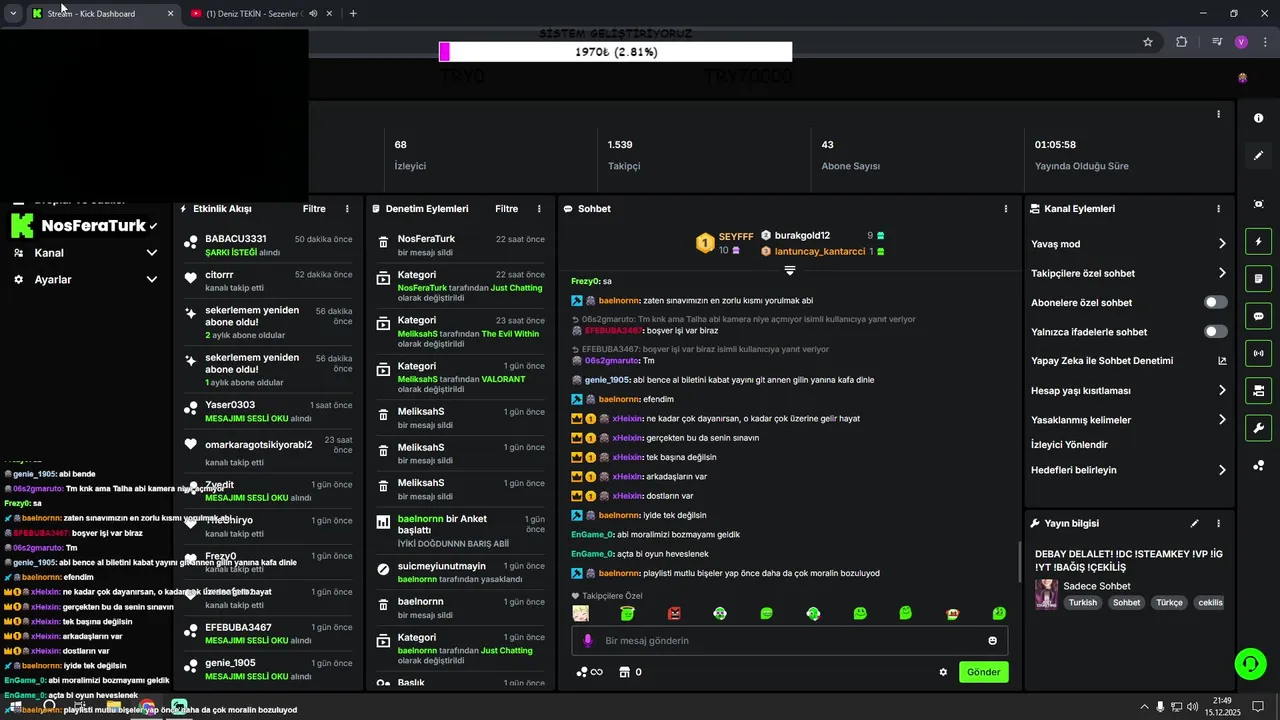Toggle the document notes panel icon in sidebar
The width and height of the screenshot is (1280, 720).
coord(1258,279)
